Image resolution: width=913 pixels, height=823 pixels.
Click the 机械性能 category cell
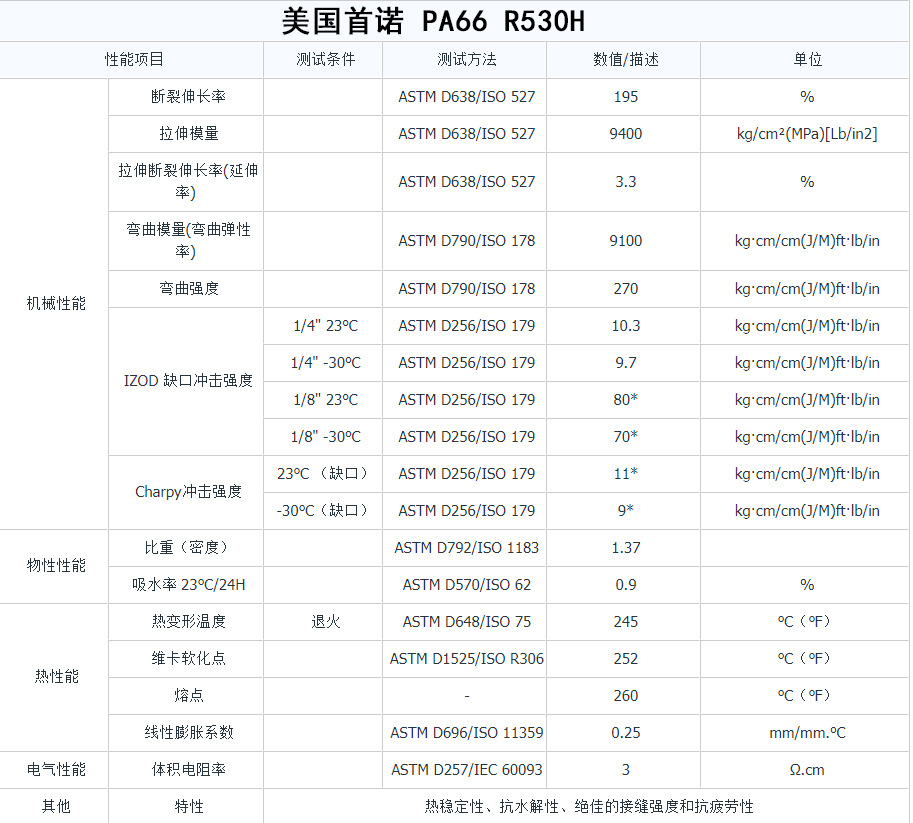56,304
